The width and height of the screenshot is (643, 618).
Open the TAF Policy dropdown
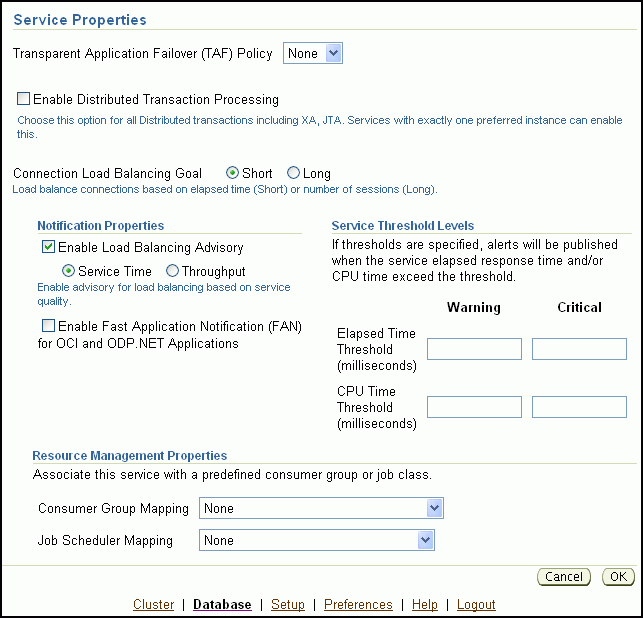313,53
